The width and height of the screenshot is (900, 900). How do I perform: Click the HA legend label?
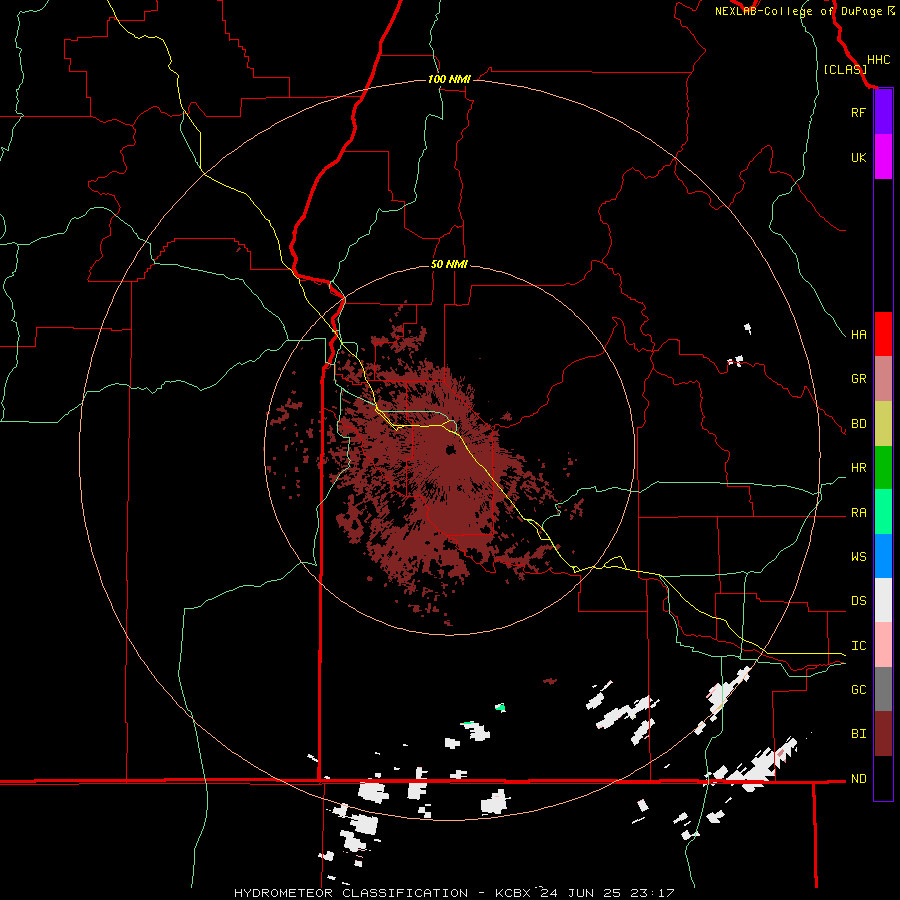pyautogui.click(x=859, y=334)
